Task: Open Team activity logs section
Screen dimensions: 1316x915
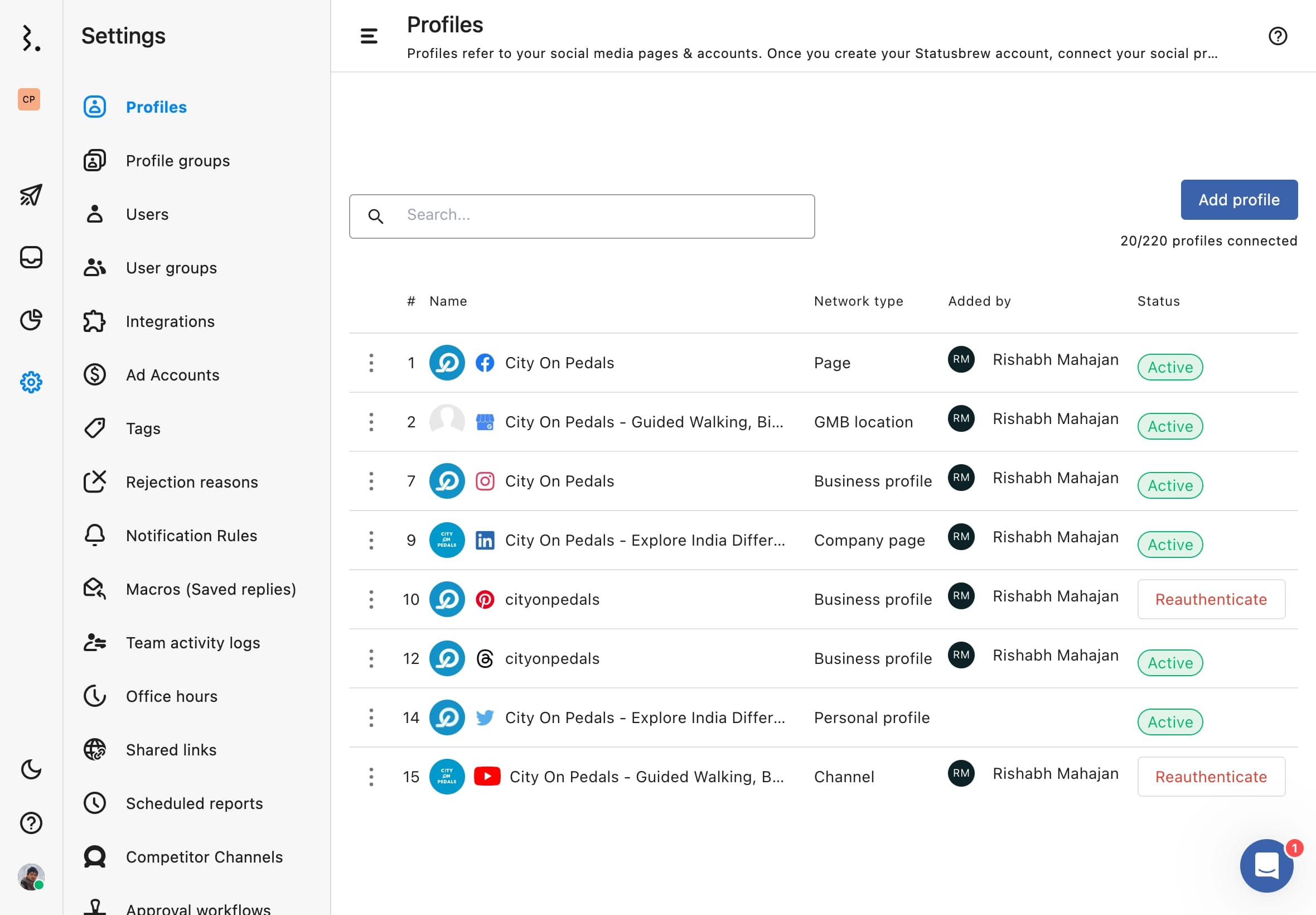Action: click(x=193, y=642)
